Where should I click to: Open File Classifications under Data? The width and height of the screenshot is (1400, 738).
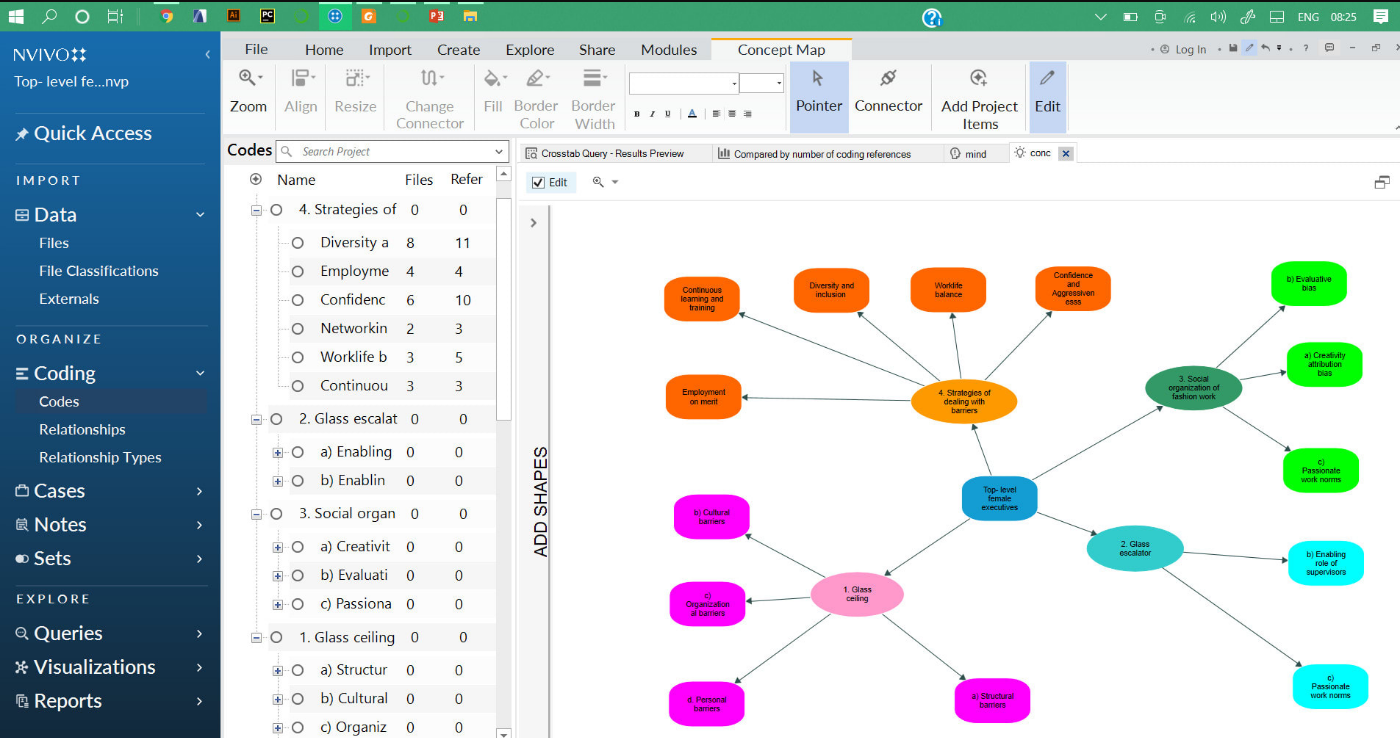[x=98, y=271]
